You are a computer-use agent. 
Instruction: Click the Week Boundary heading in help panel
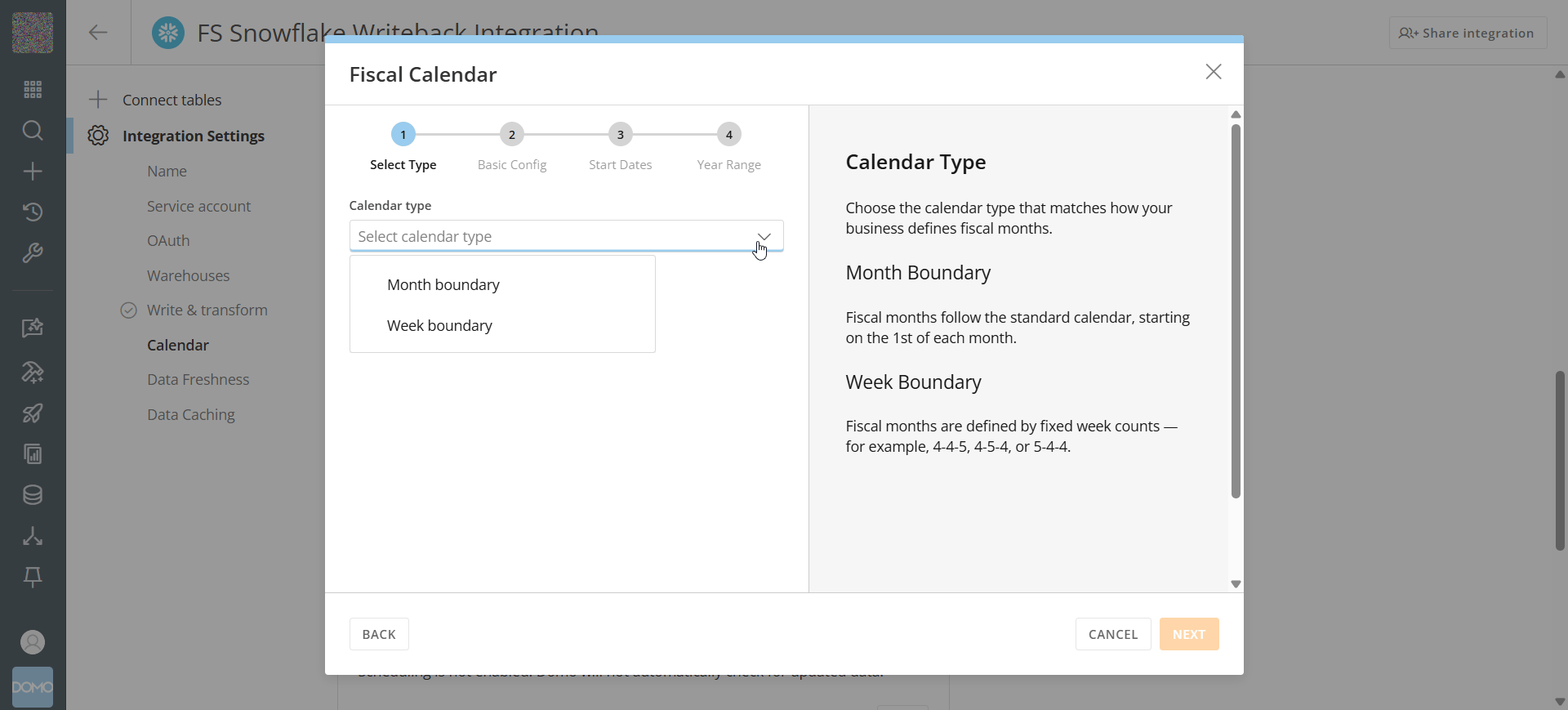913,382
